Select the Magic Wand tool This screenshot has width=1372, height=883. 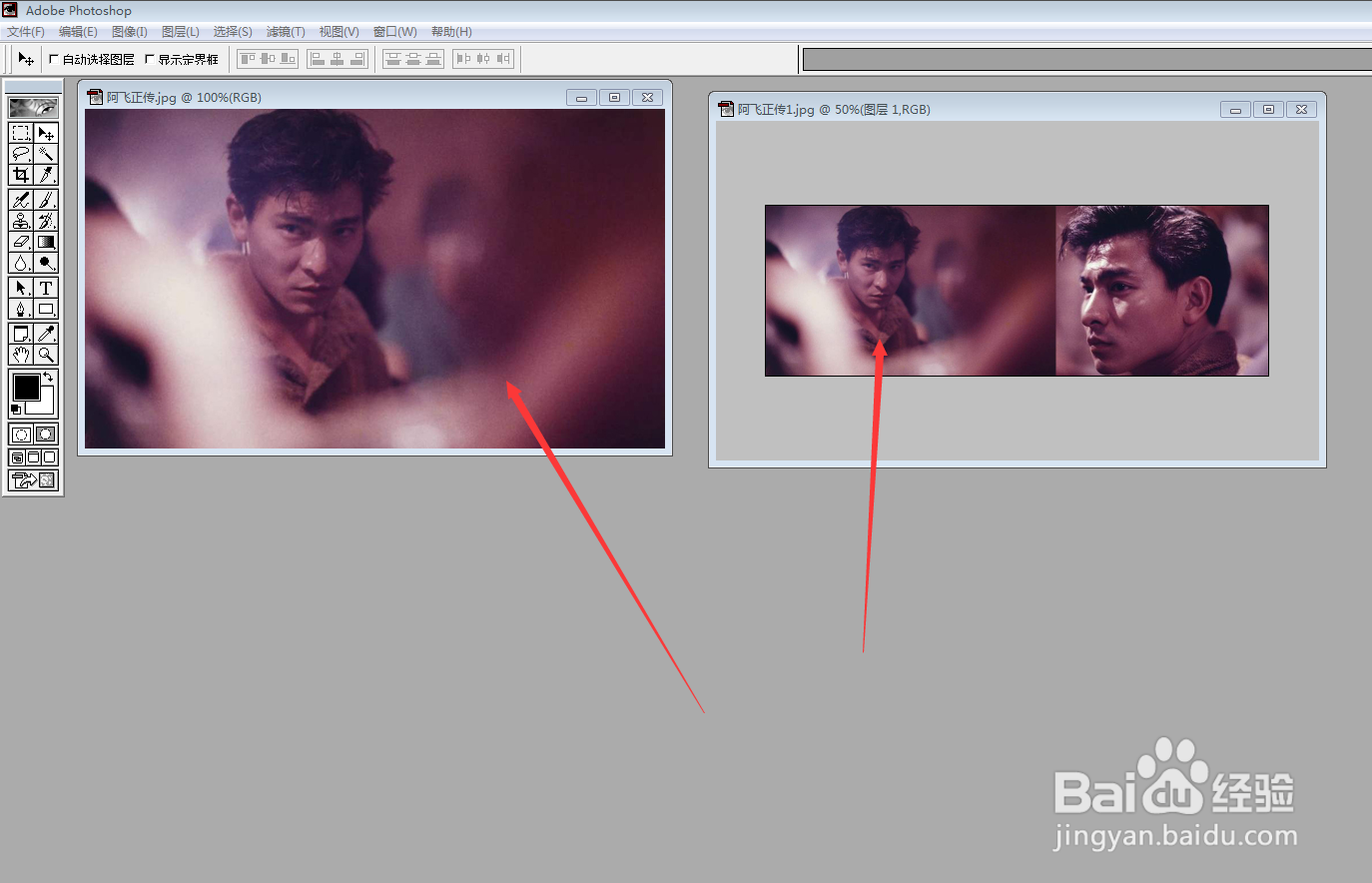46,154
